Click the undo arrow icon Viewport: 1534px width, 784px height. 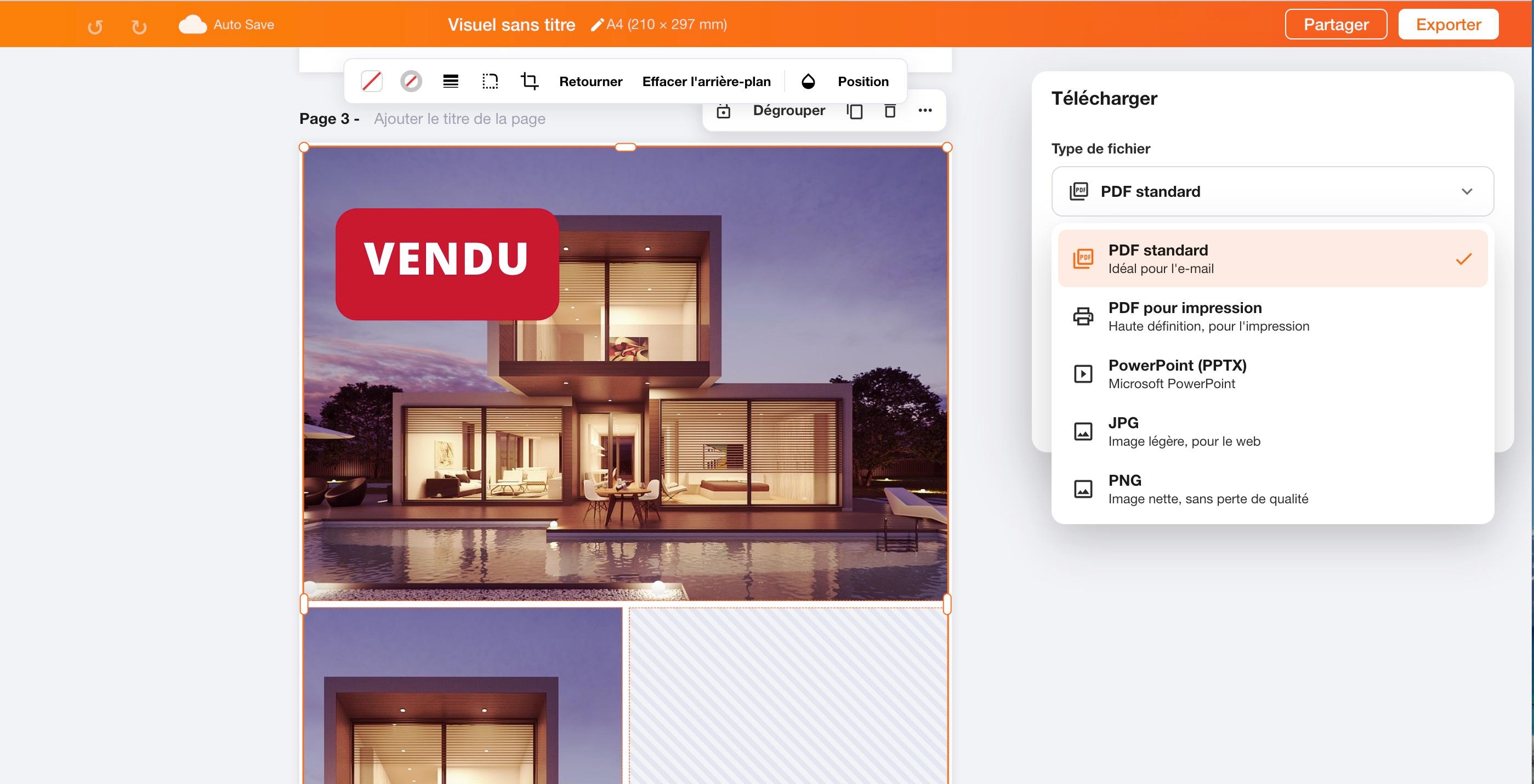[95, 27]
